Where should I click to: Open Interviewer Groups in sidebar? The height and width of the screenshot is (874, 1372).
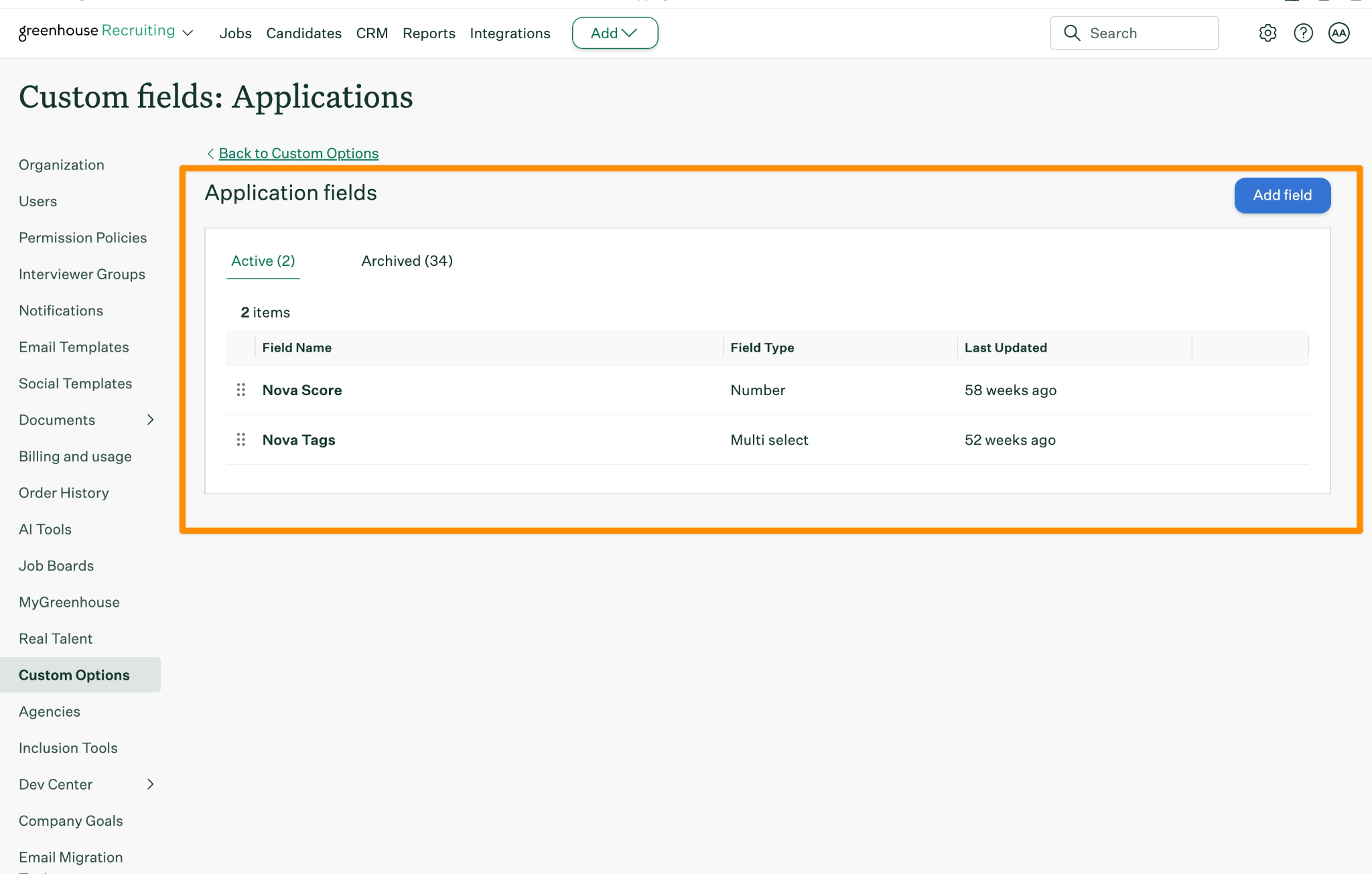tap(82, 274)
